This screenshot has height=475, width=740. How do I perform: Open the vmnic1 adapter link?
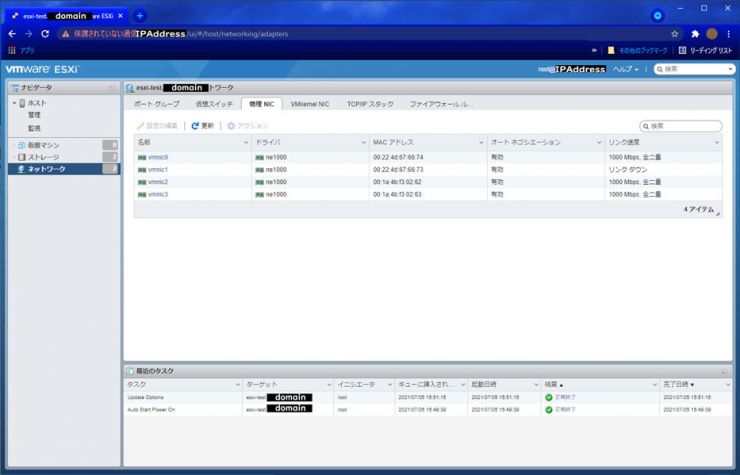pos(158,170)
